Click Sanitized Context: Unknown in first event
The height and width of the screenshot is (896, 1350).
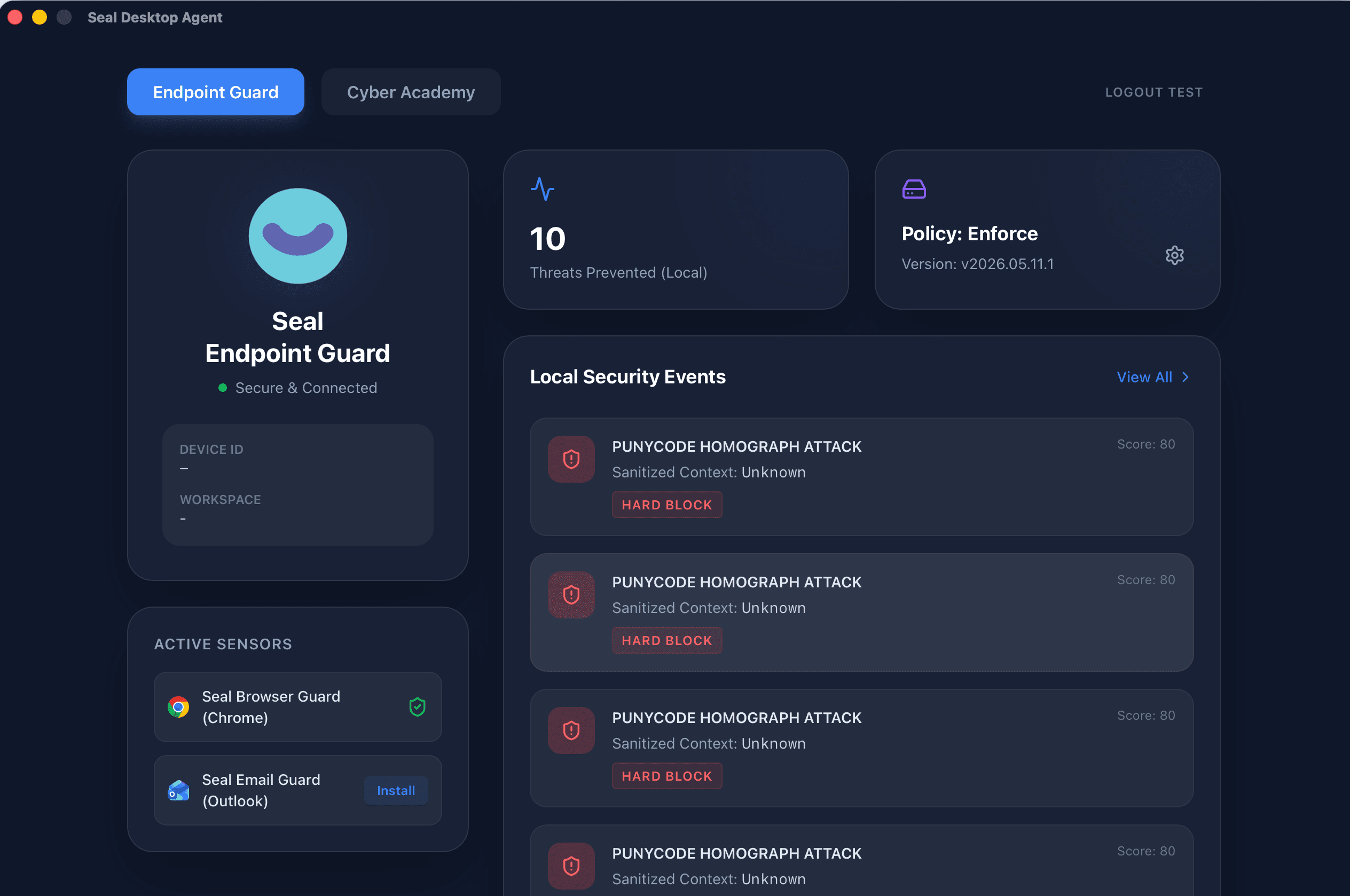click(709, 472)
